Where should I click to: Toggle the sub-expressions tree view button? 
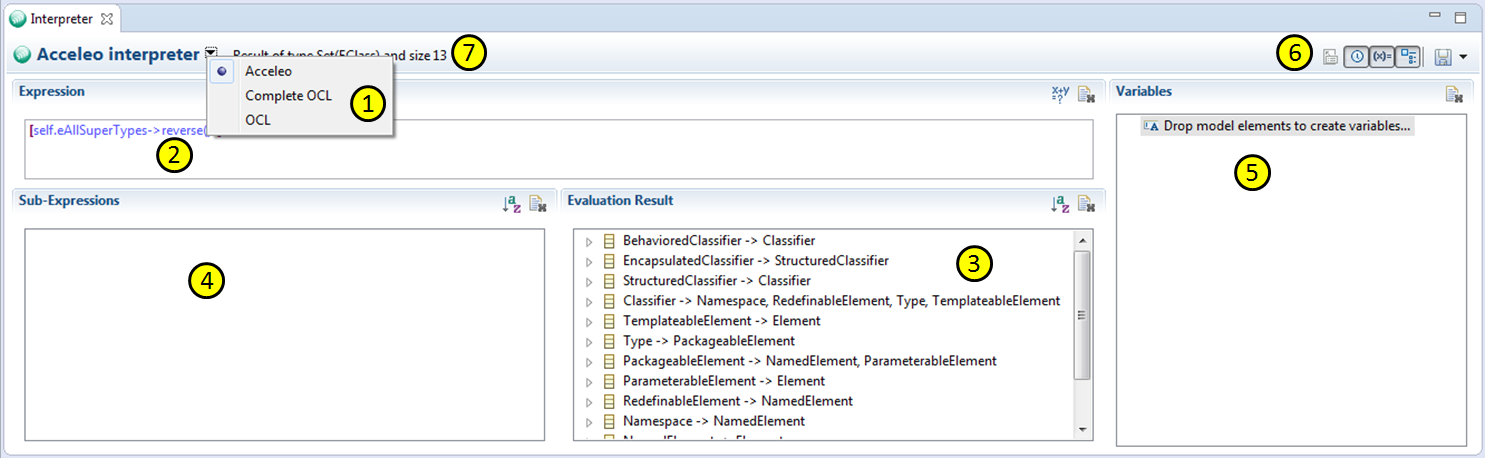1407,57
